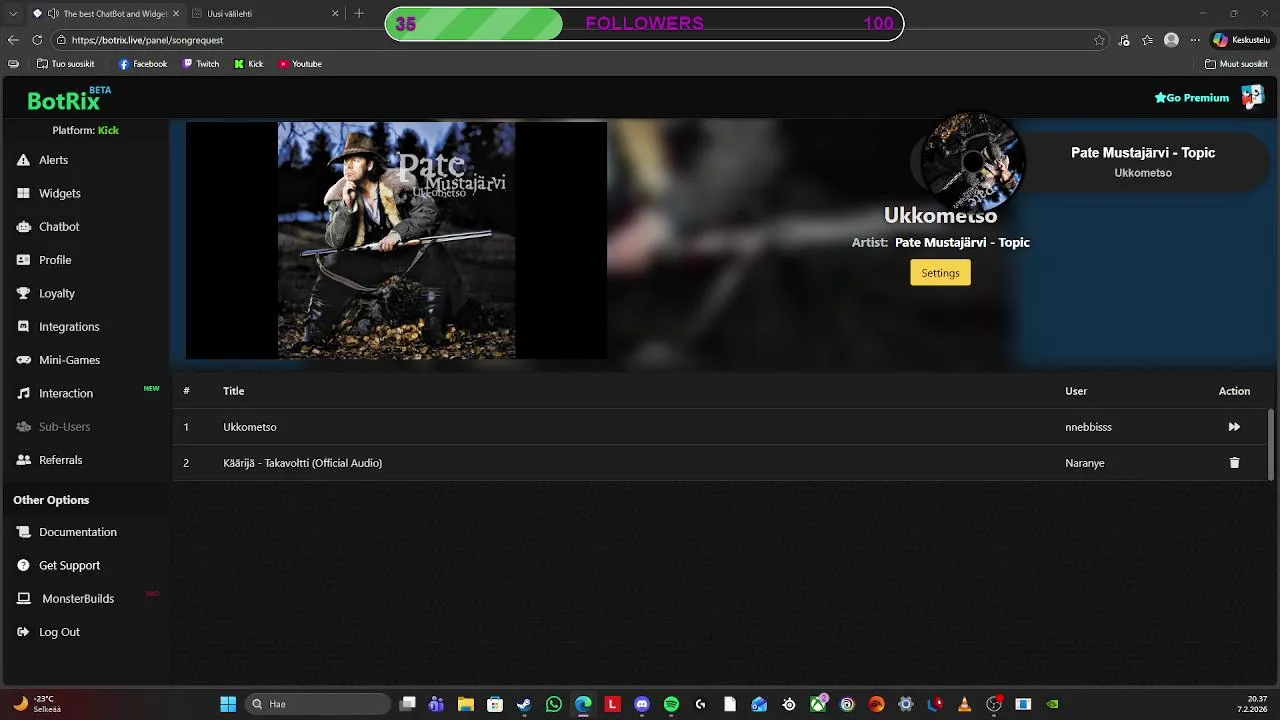Close the Uusi välilehti tab
Viewport: 1280px width, 720px height.
coord(337,14)
